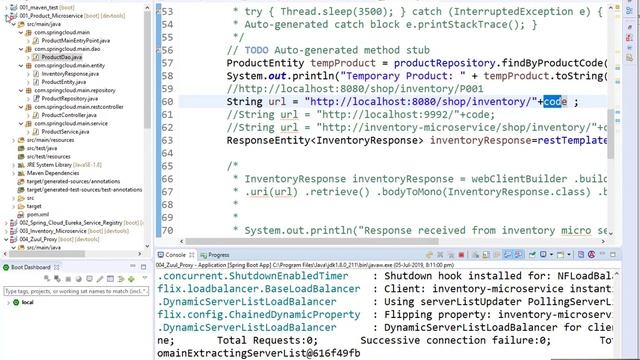Screen dimensions: 640x360
Task: Click line number 63 in the editor gutter
Action: [x=167, y=140]
